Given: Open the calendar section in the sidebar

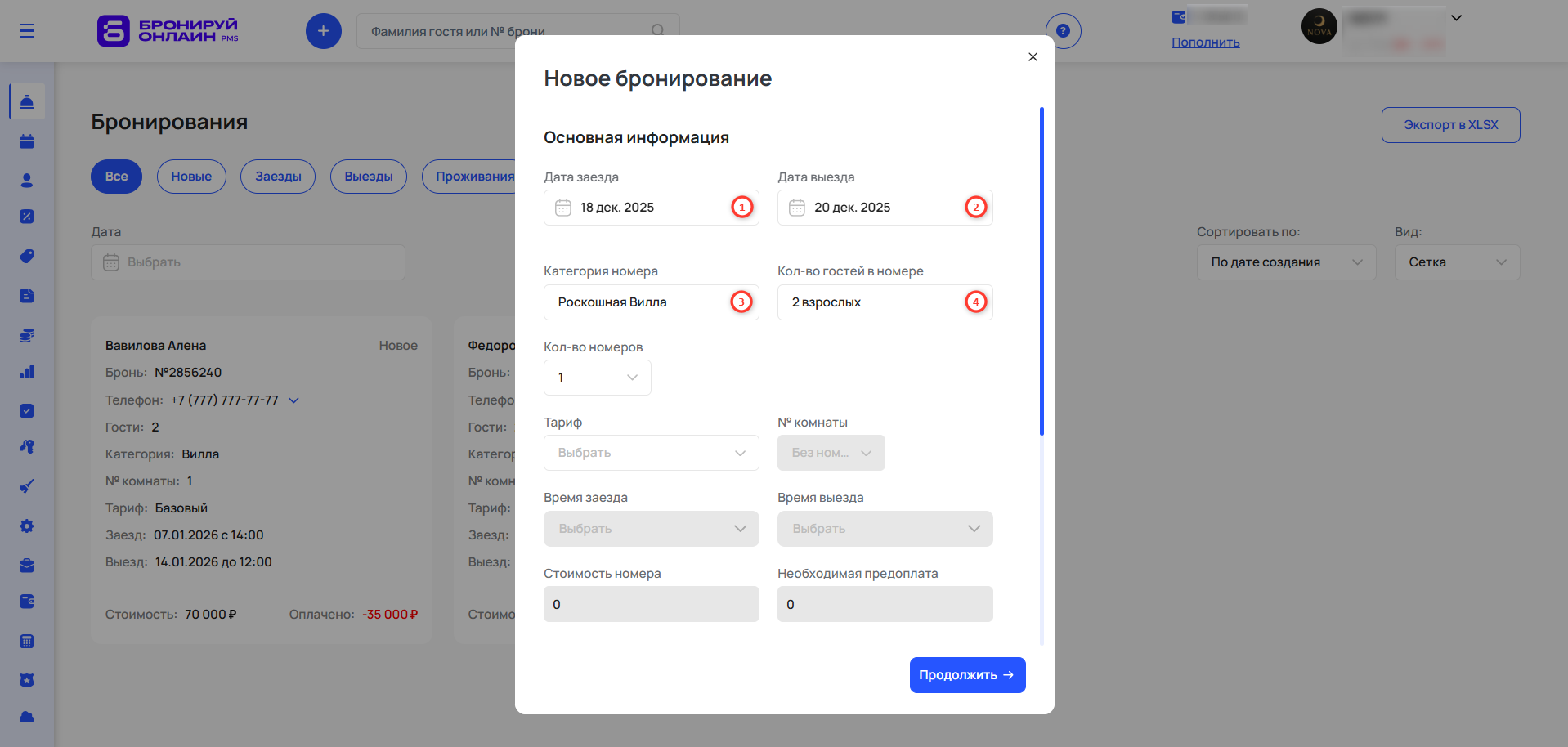Looking at the screenshot, I should [27, 141].
